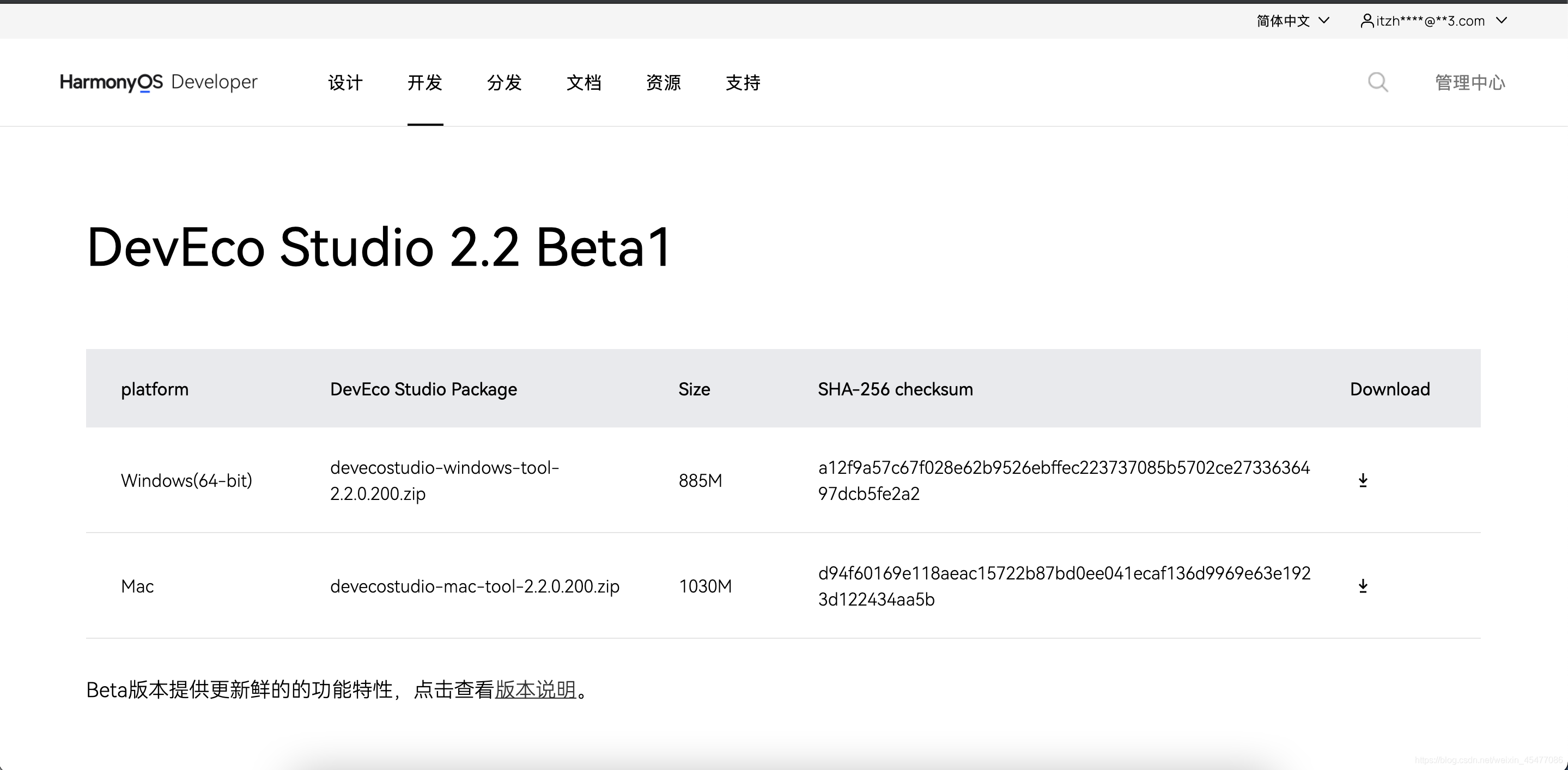Click the Mac platform cell
This screenshot has height=770, width=1568.
(137, 586)
